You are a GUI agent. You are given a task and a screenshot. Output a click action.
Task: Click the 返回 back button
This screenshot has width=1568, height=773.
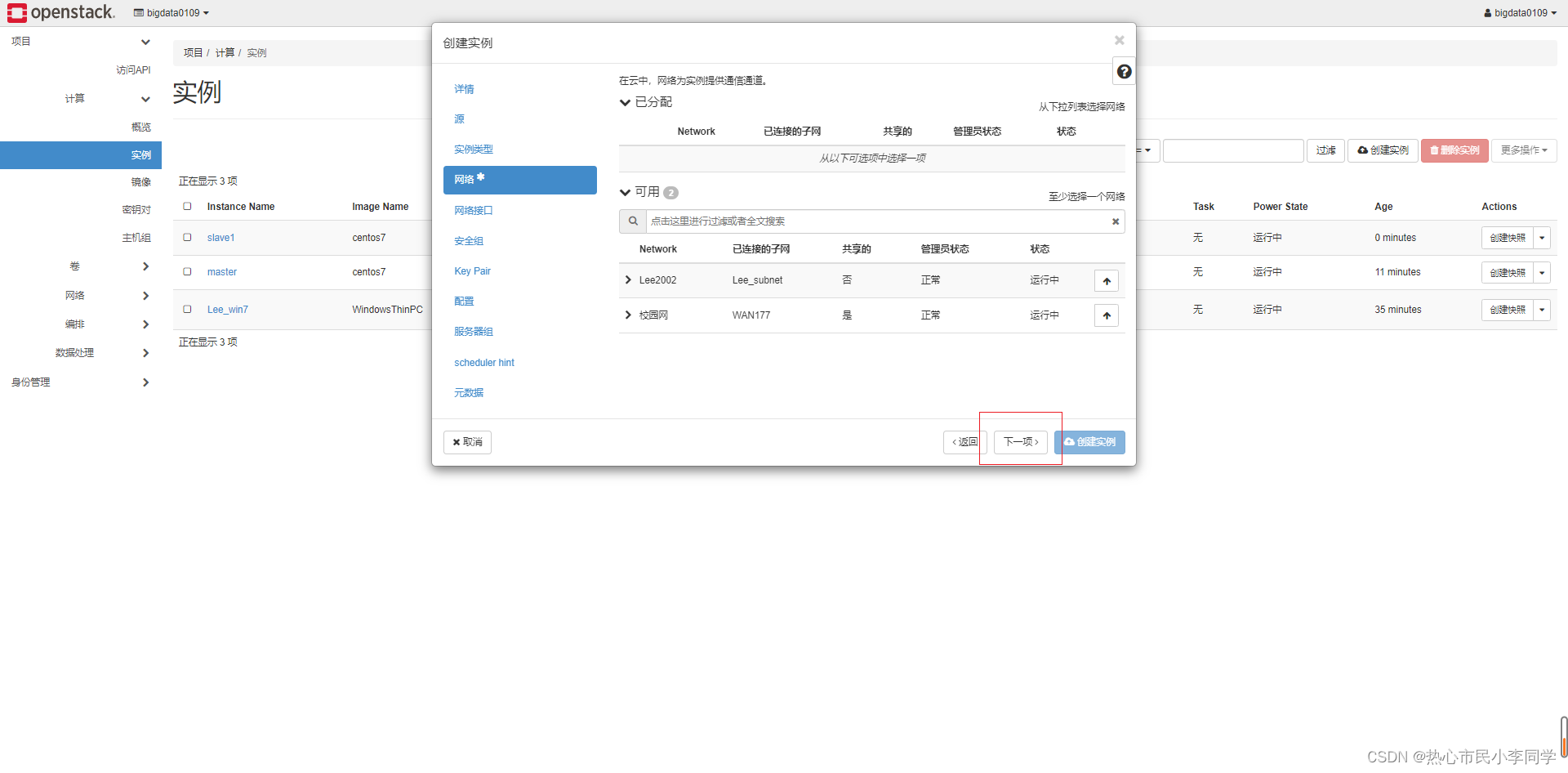pyautogui.click(x=964, y=442)
